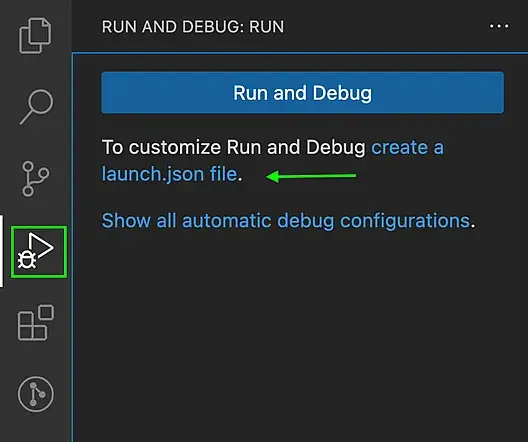Screen dimensions: 528x442
Task: Open the circular Git graph icon
Action: [36, 394]
